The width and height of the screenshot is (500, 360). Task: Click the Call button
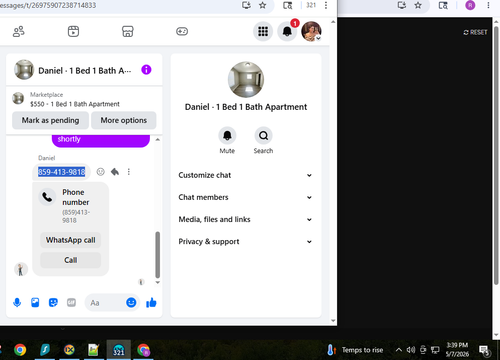[x=71, y=260]
